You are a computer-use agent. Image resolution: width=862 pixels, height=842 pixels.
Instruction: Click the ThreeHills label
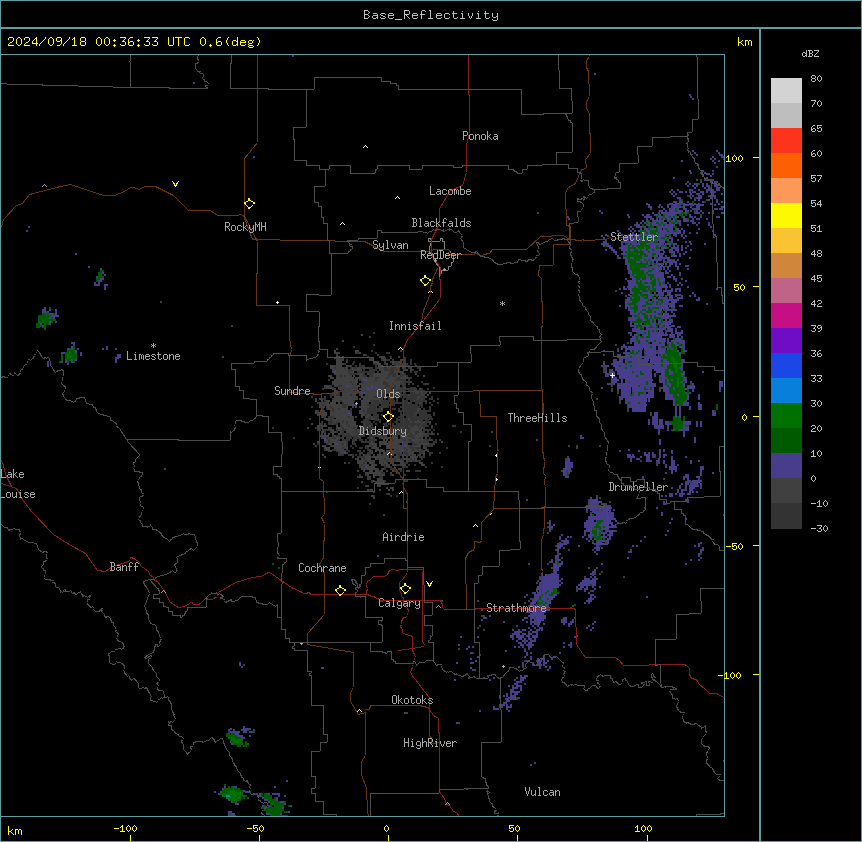537,418
